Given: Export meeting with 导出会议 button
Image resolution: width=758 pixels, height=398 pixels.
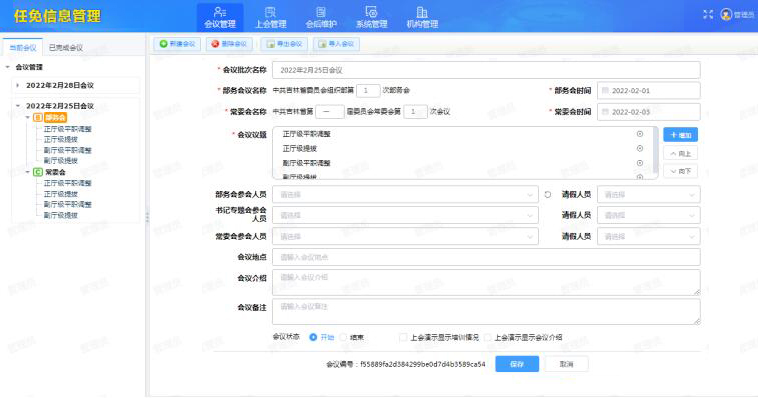Looking at the screenshot, I should 284,44.
